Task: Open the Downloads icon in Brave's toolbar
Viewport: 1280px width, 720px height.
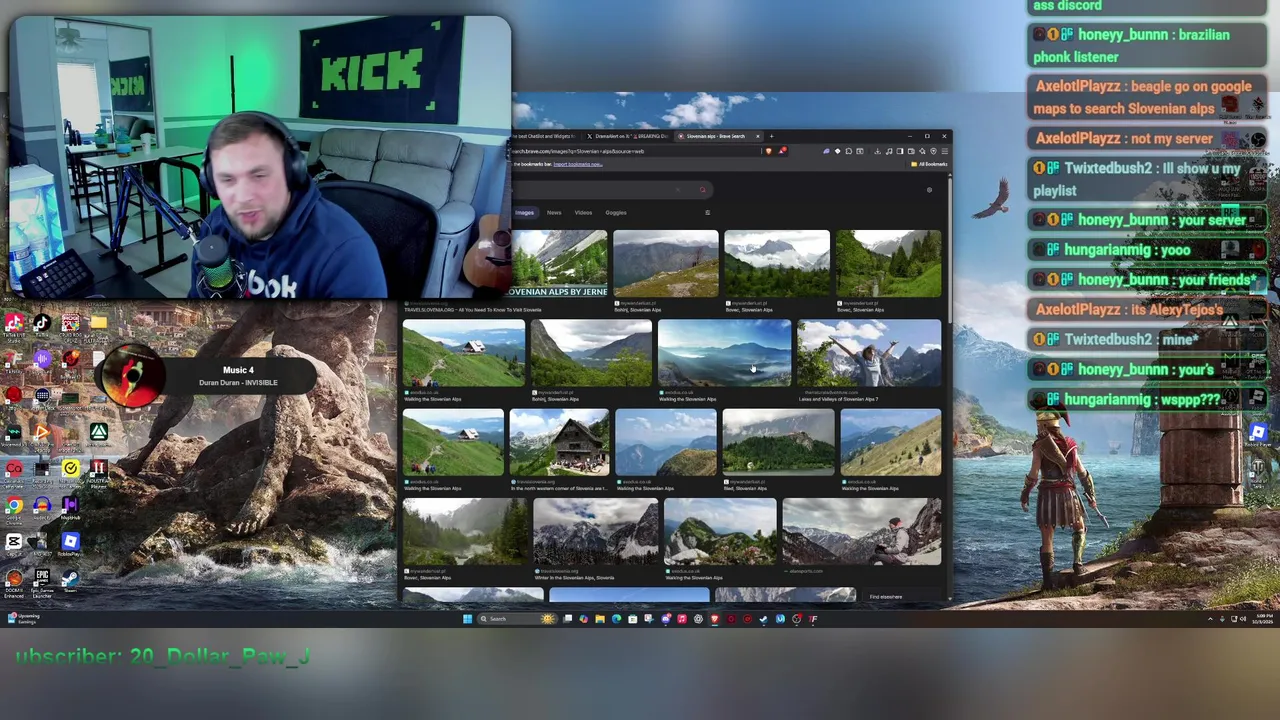Action: [x=877, y=151]
